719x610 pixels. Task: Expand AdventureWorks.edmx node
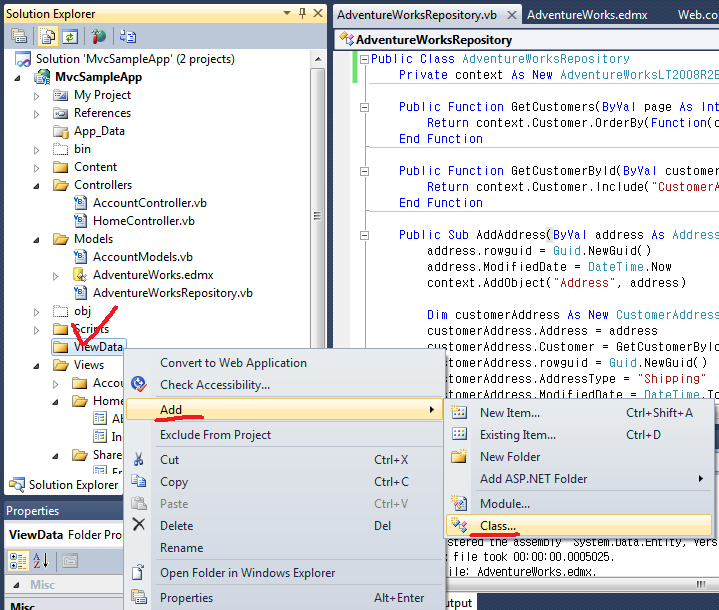(x=55, y=276)
